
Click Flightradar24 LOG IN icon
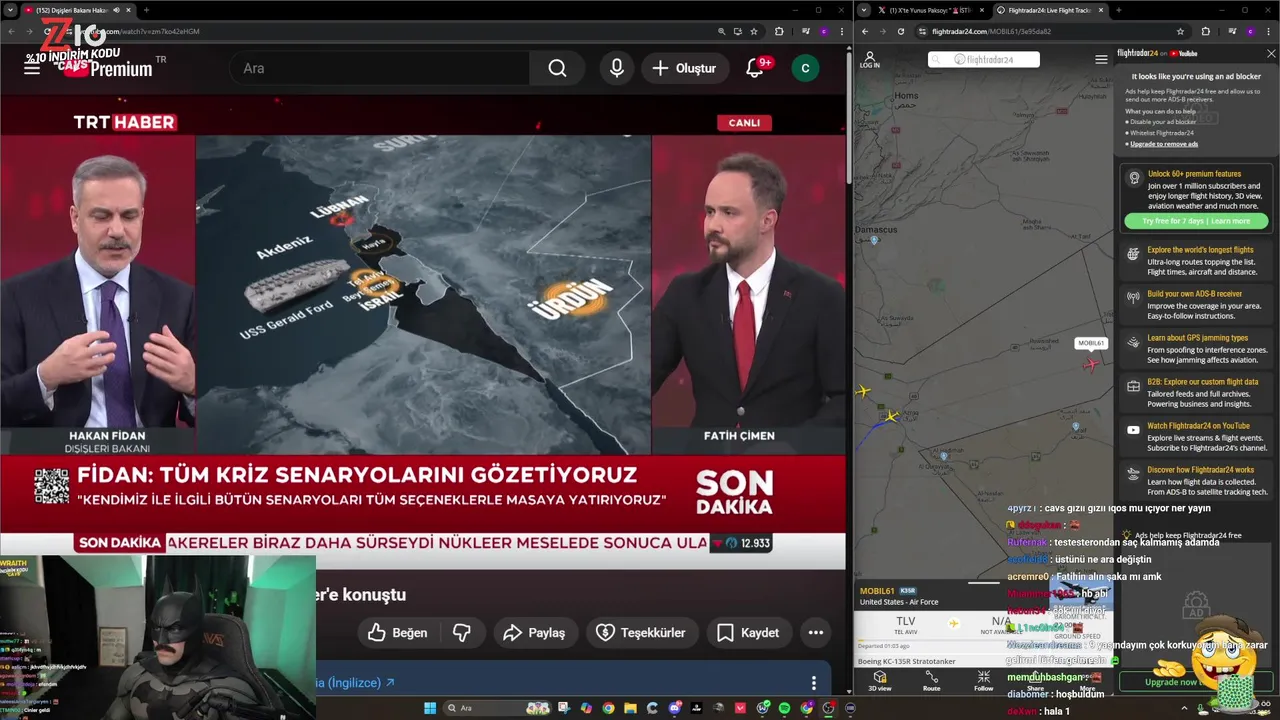(870, 60)
